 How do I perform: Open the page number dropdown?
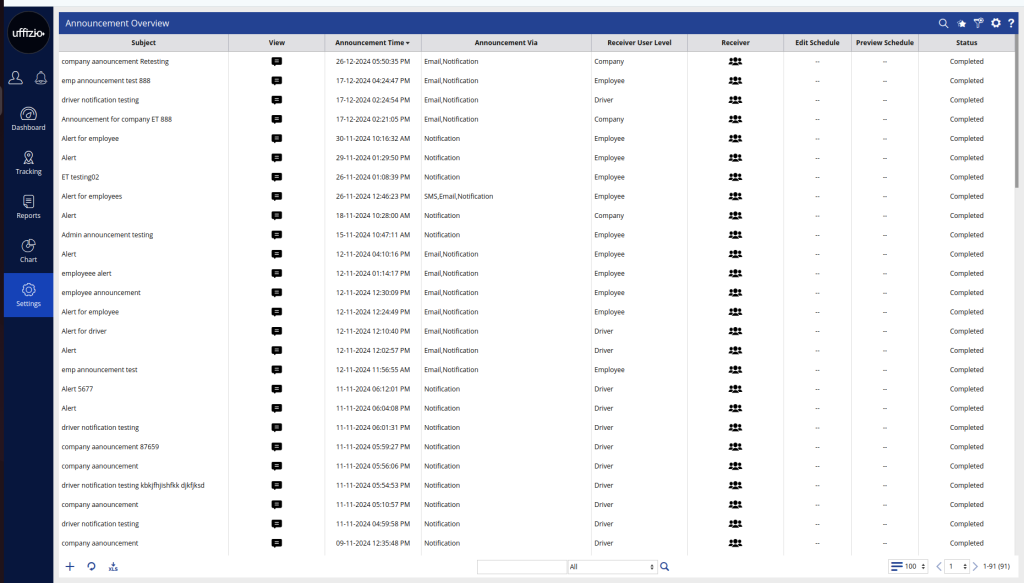pyautogui.click(x=958, y=567)
